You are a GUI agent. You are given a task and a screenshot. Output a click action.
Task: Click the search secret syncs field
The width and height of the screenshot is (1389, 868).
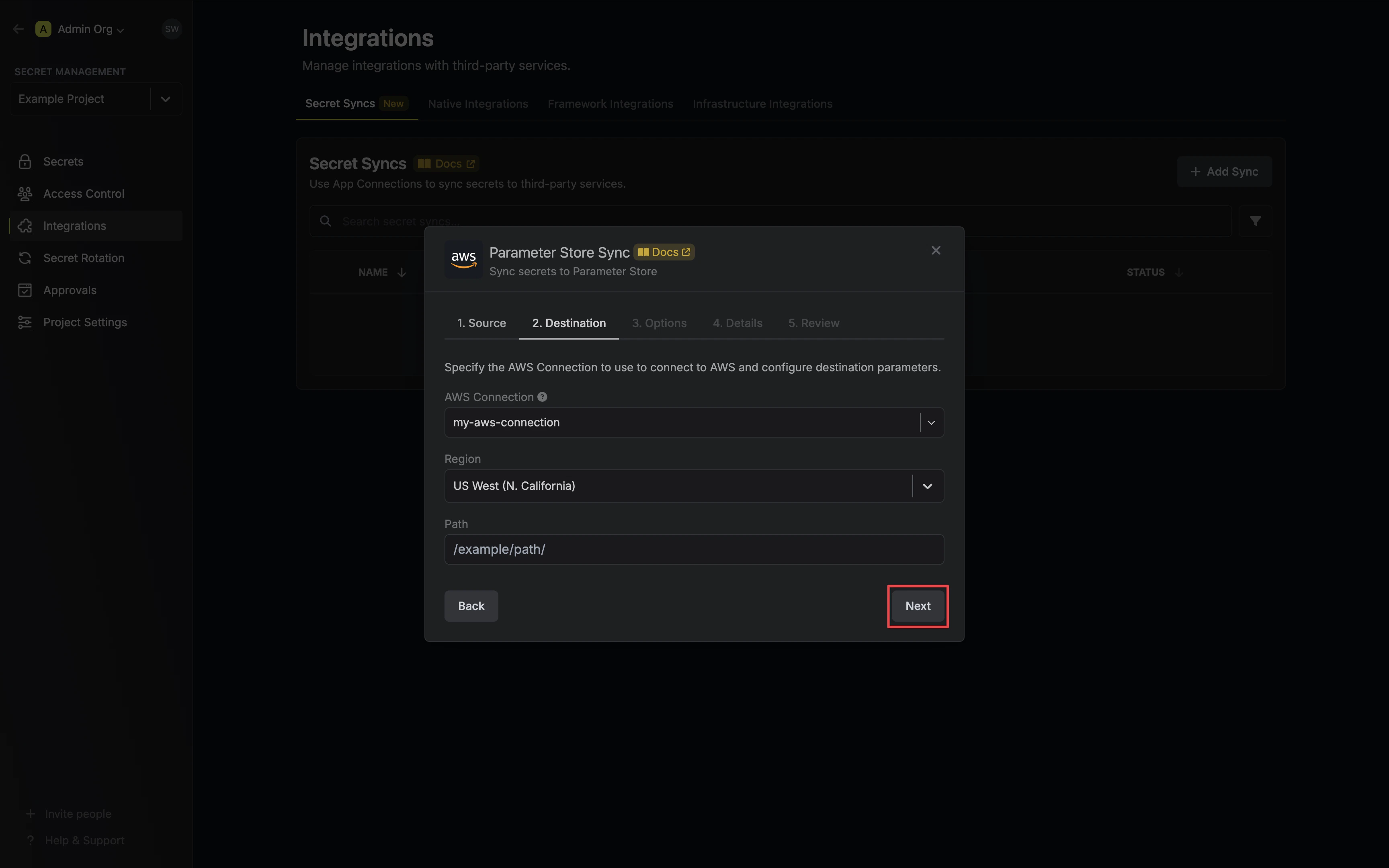point(770,221)
